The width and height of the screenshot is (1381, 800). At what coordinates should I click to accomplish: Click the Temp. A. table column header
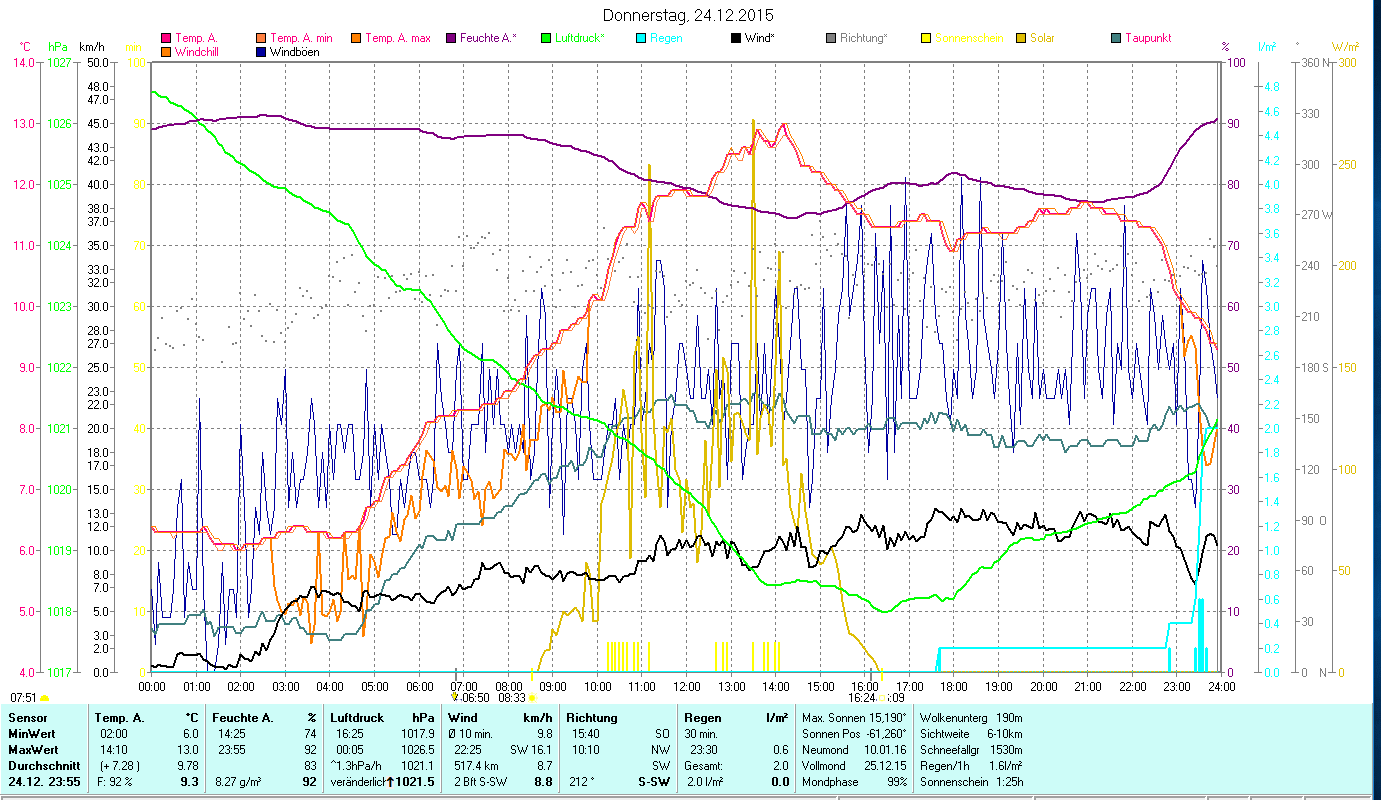point(119,718)
